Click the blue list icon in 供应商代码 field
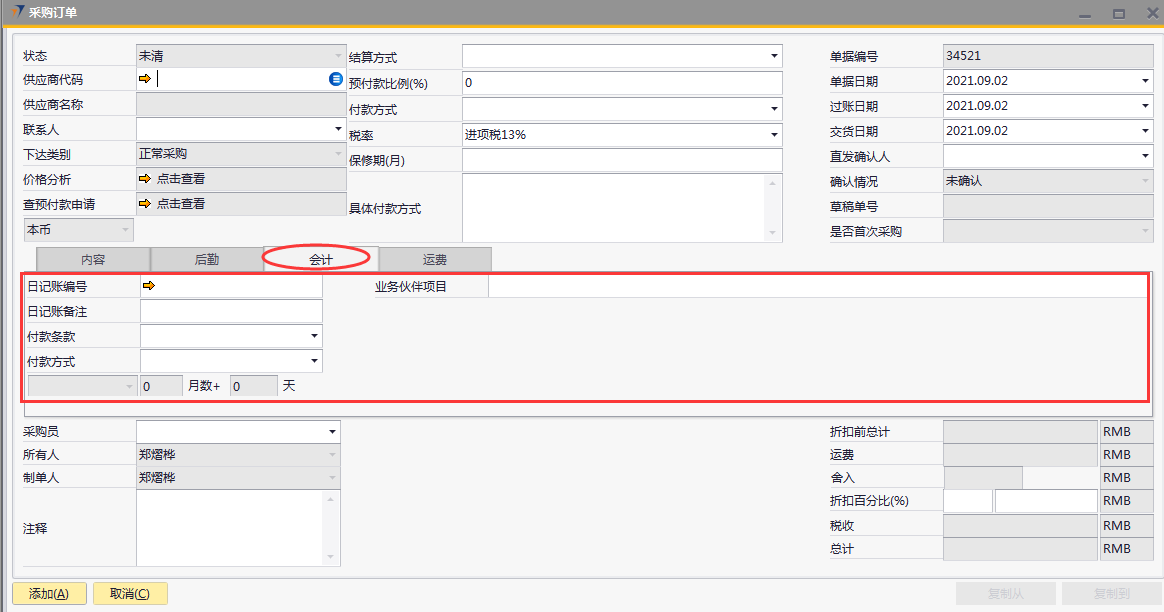This screenshot has height=612, width=1164. click(336, 79)
